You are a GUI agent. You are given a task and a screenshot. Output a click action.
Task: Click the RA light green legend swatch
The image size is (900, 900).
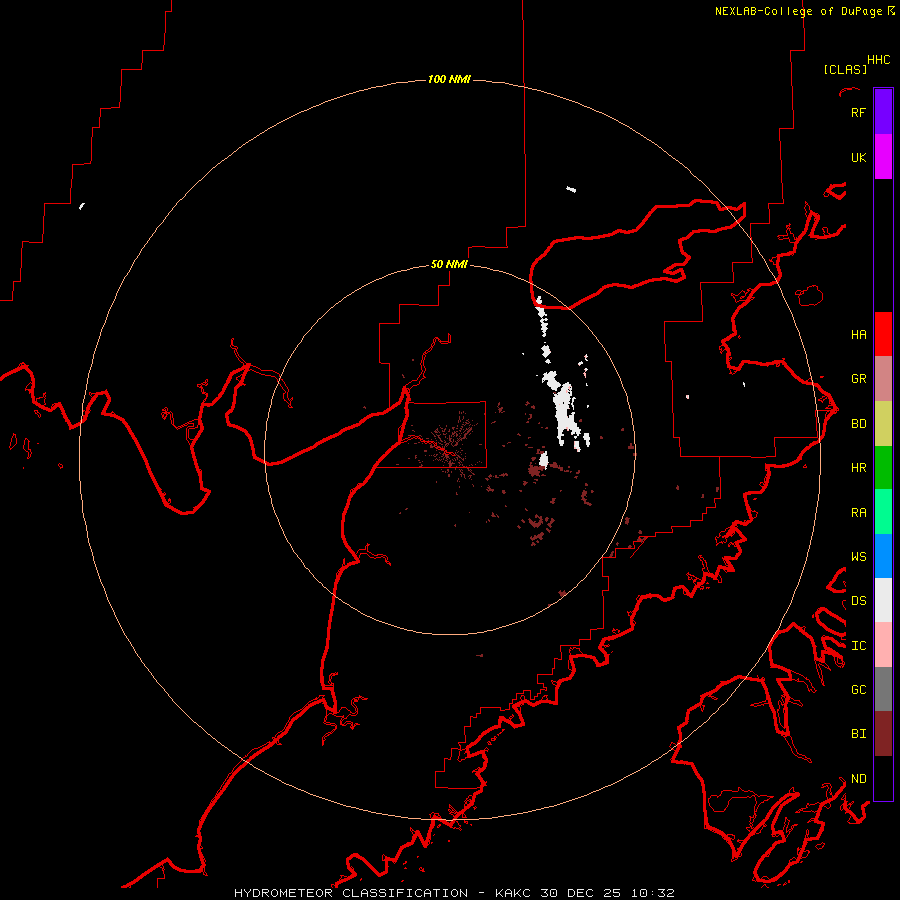[x=883, y=512]
